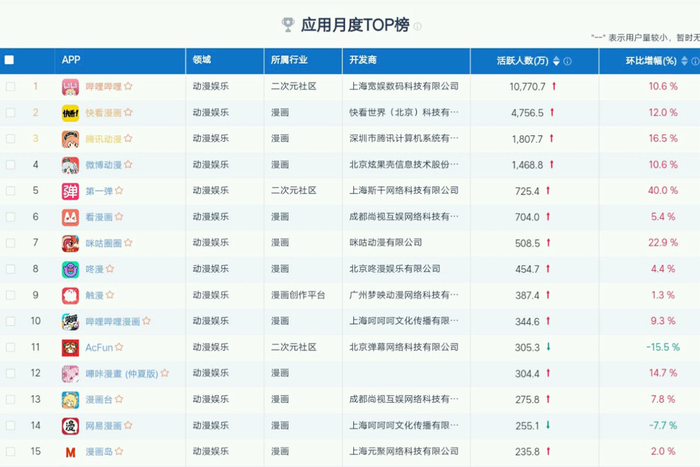Click the 漫画台 app icon
Image resolution: width=700 pixels, height=467 pixels.
pyautogui.click(x=71, y=400)
